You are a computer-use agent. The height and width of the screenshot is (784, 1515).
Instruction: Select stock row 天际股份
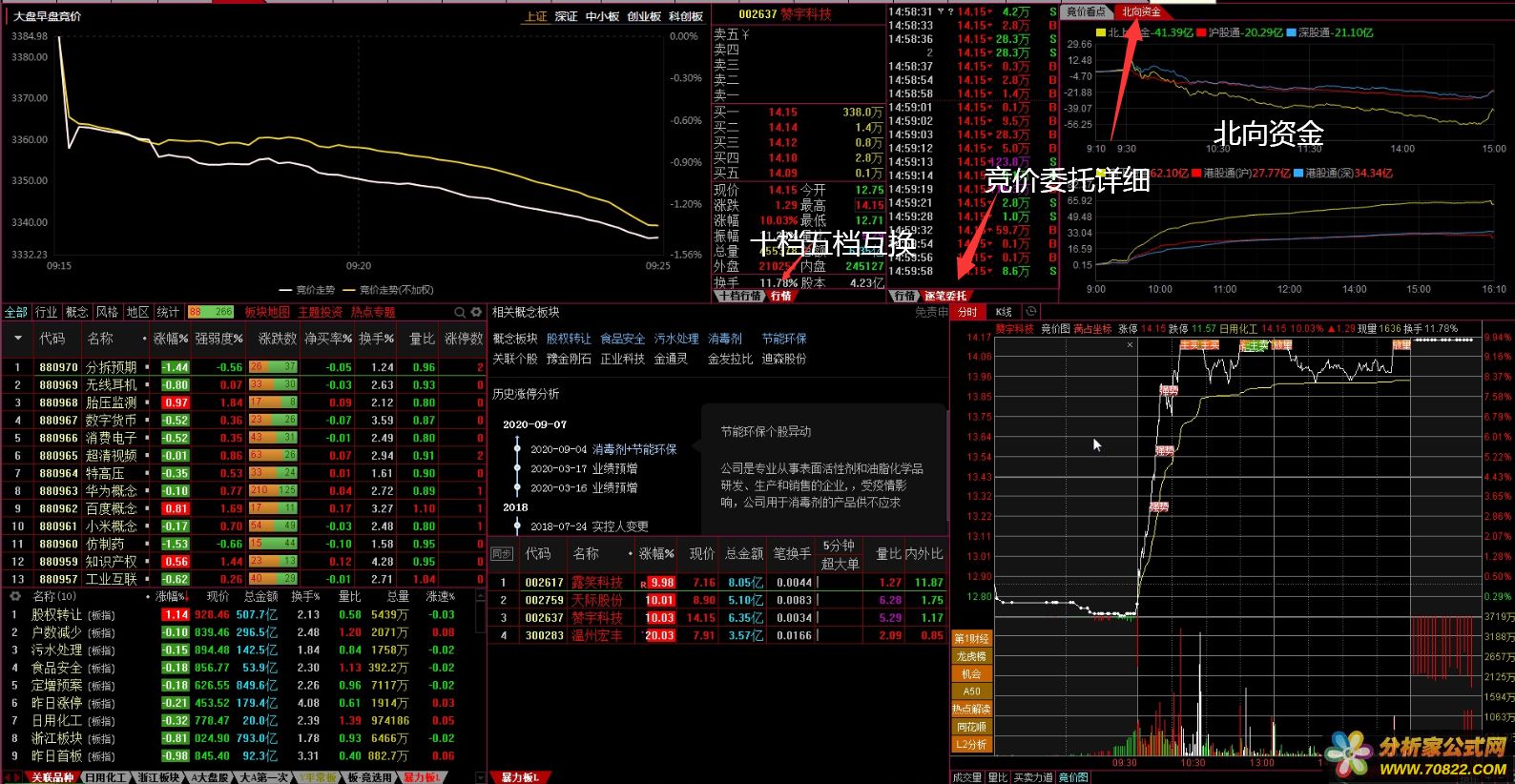pyautogui.click(x=718, y=600)
